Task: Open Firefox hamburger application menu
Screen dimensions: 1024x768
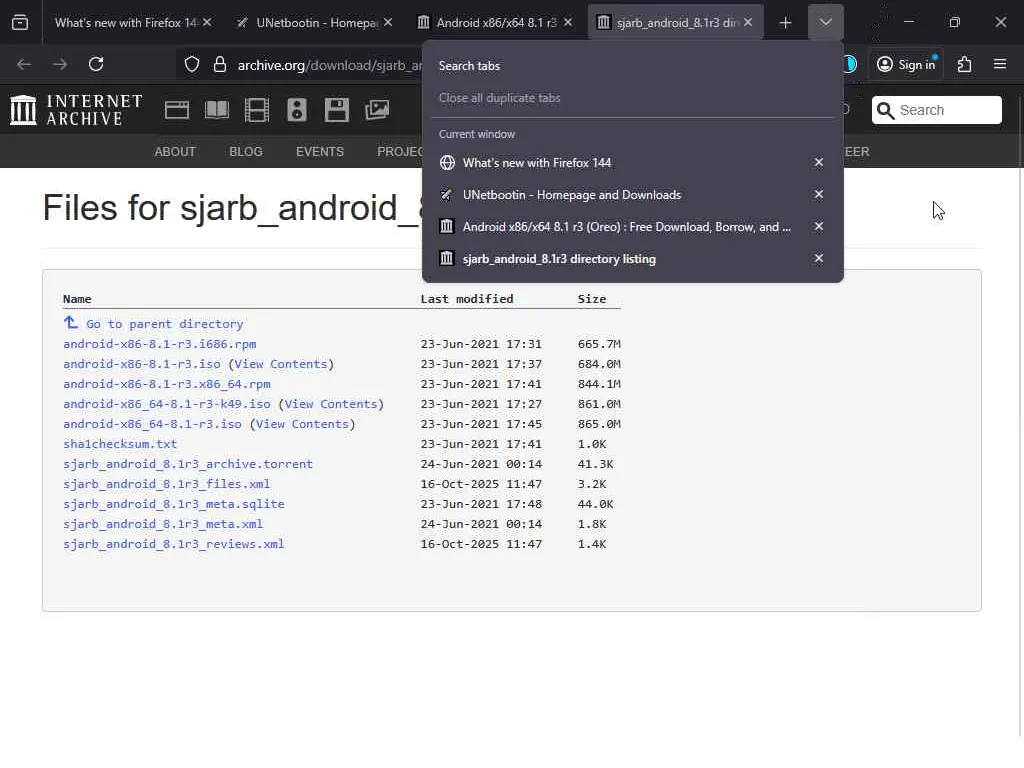Action: 1000,64
